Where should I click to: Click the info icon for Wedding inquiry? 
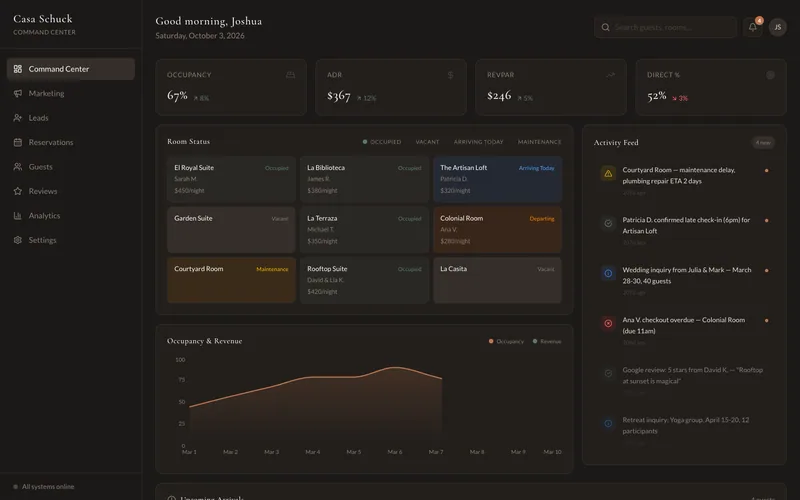click(608, 273)
